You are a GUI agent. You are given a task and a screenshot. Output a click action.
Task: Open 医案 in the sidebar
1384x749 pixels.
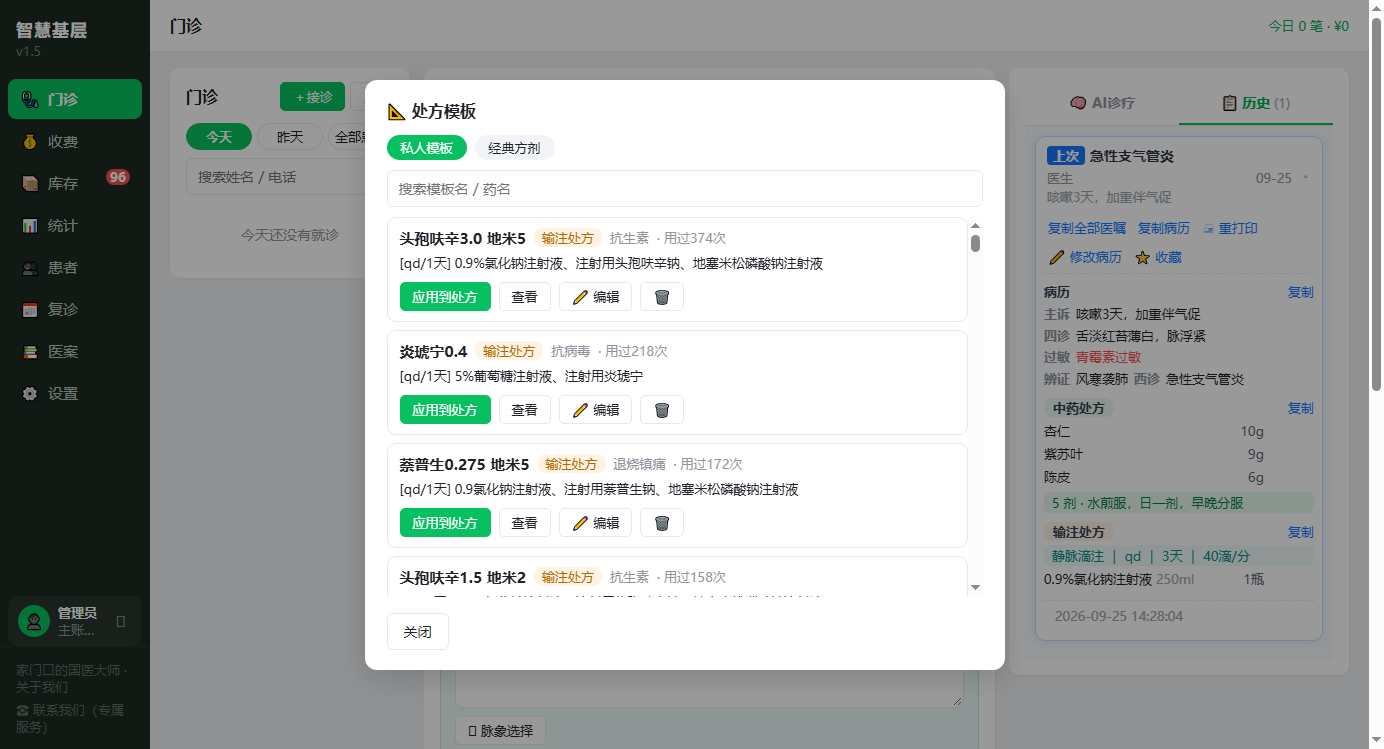(75, 352)
